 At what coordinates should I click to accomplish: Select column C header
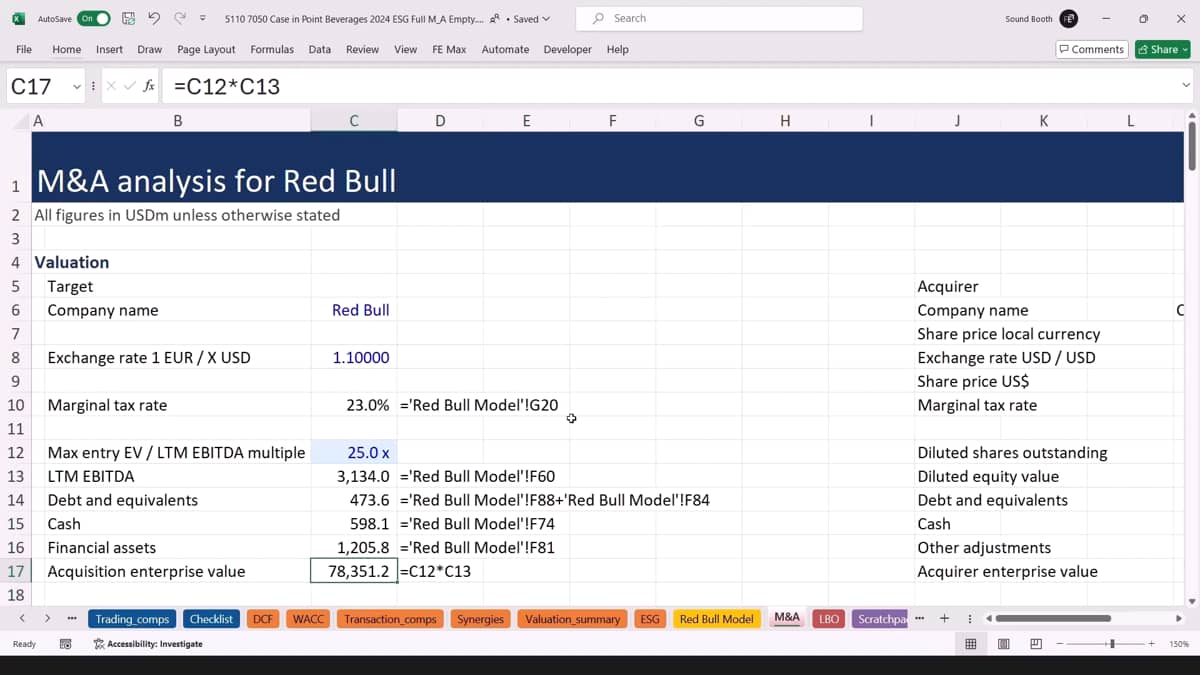coord(354,121)
